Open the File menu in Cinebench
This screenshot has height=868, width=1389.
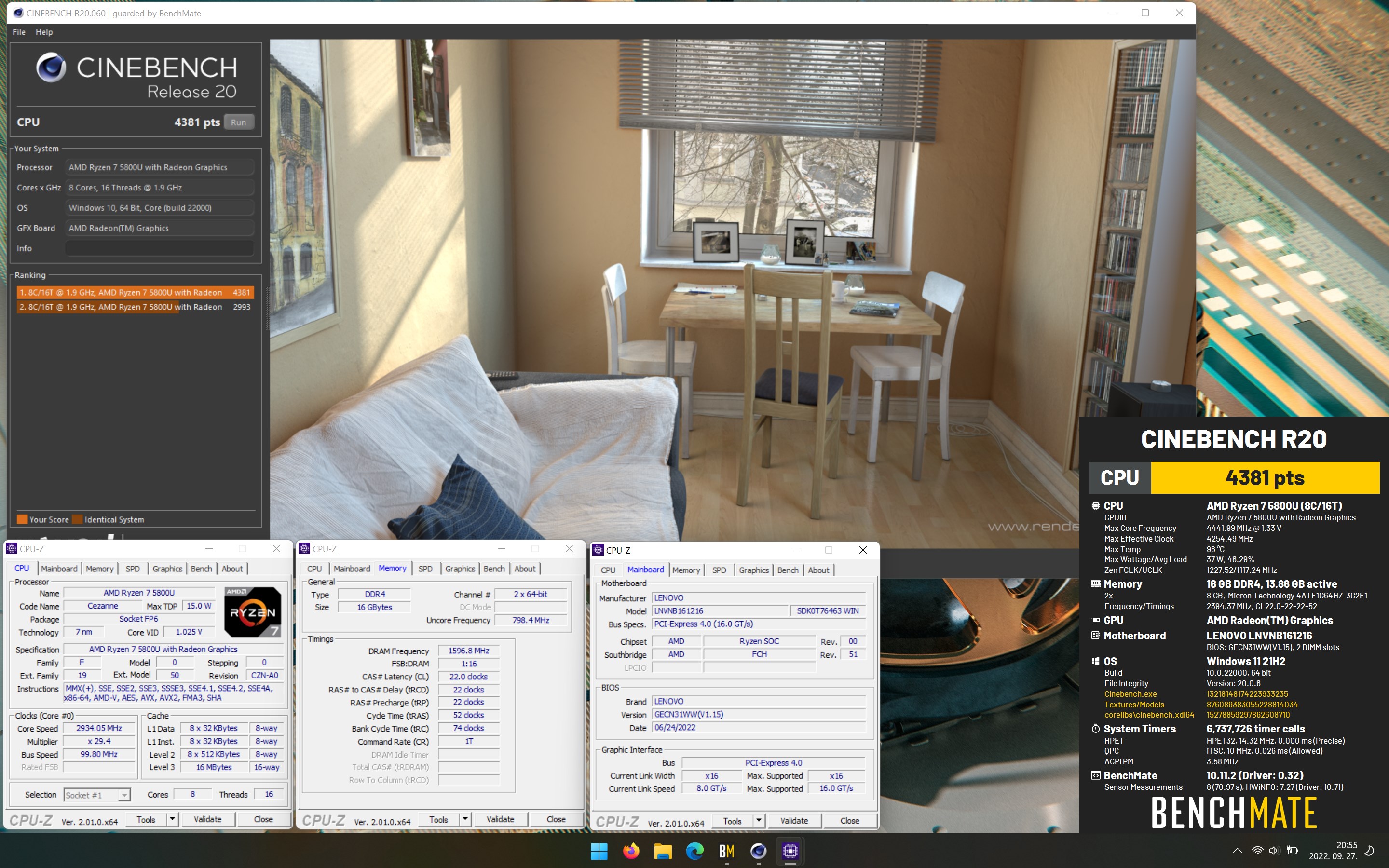click(x=19, y=32)
